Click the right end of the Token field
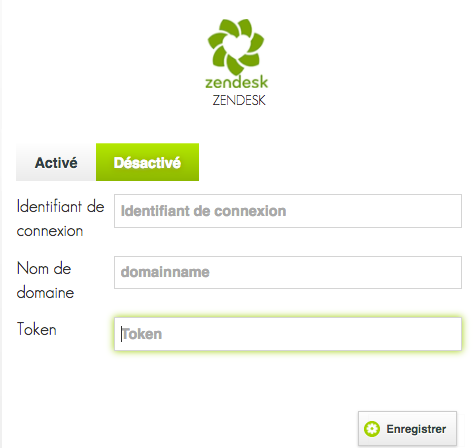The image size is (476, 448). click(x=452, y=334)
